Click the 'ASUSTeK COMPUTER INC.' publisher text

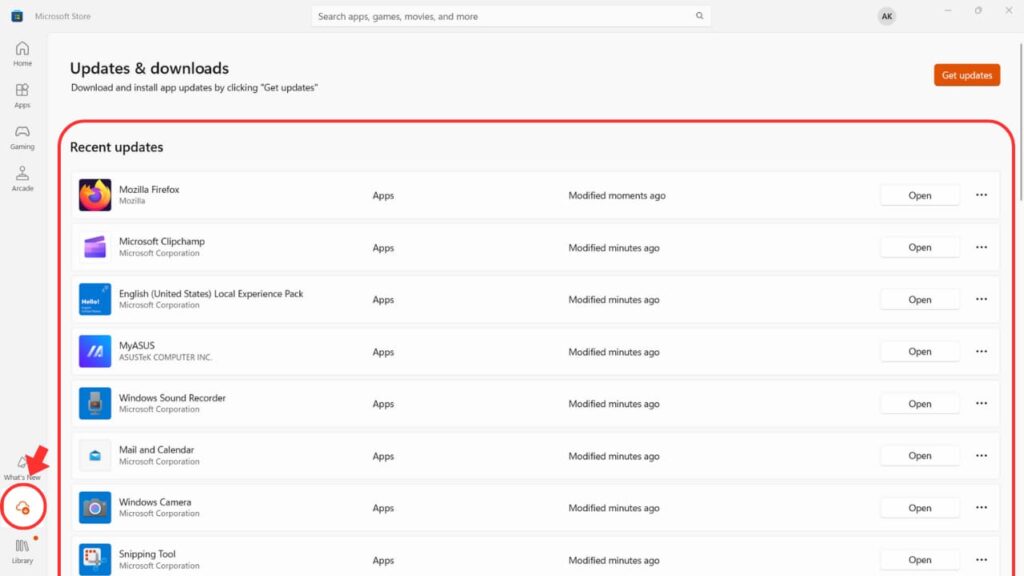tap(165, 357)
